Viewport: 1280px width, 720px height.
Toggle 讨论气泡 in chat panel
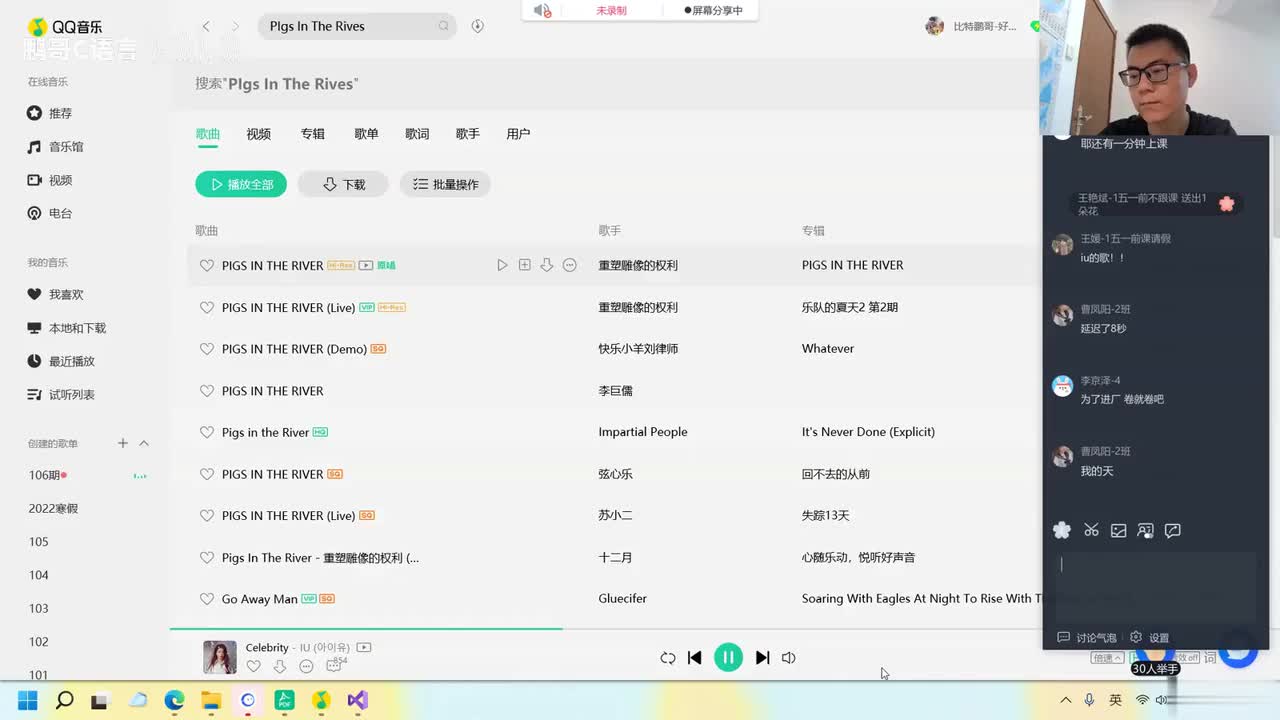(1087, 637)
